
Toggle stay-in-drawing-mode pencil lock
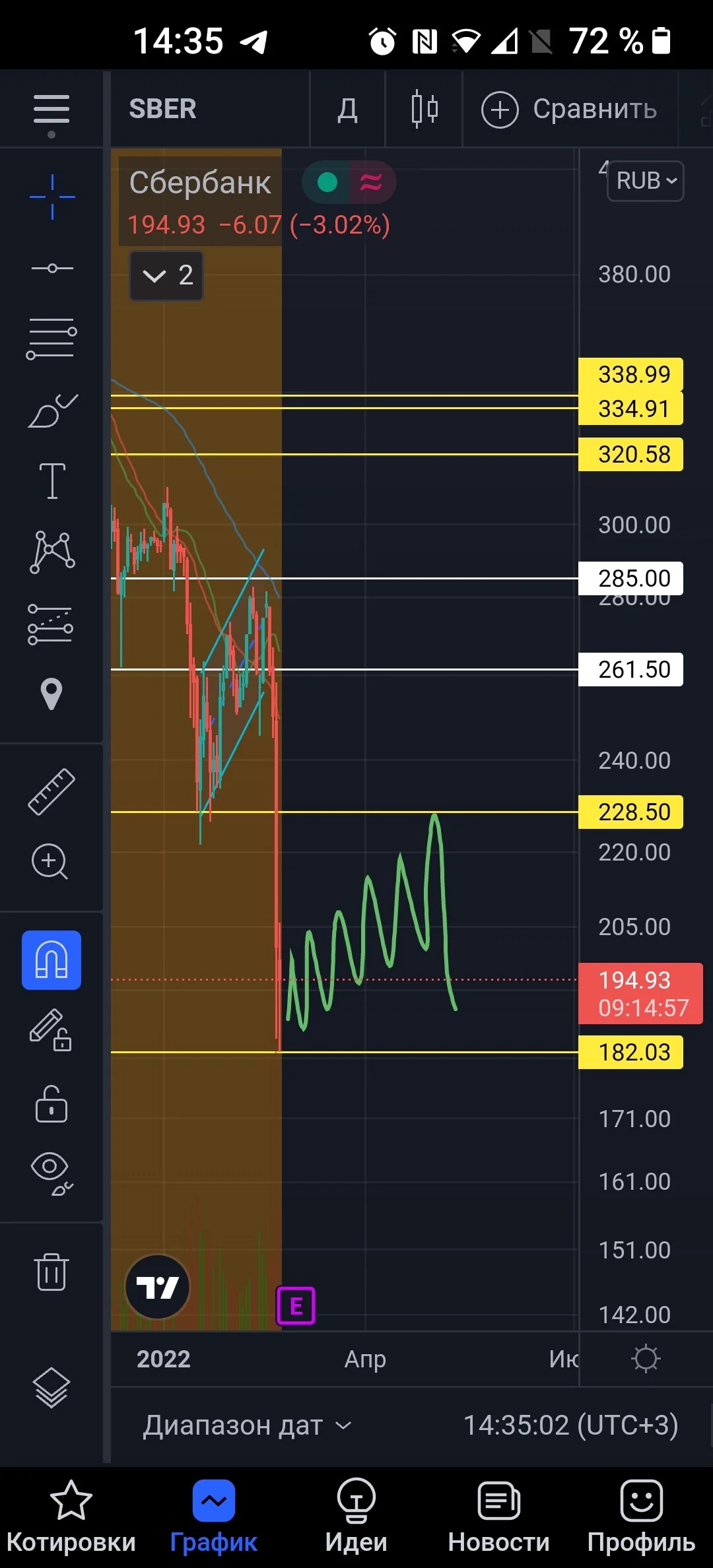pos(51,1030)
